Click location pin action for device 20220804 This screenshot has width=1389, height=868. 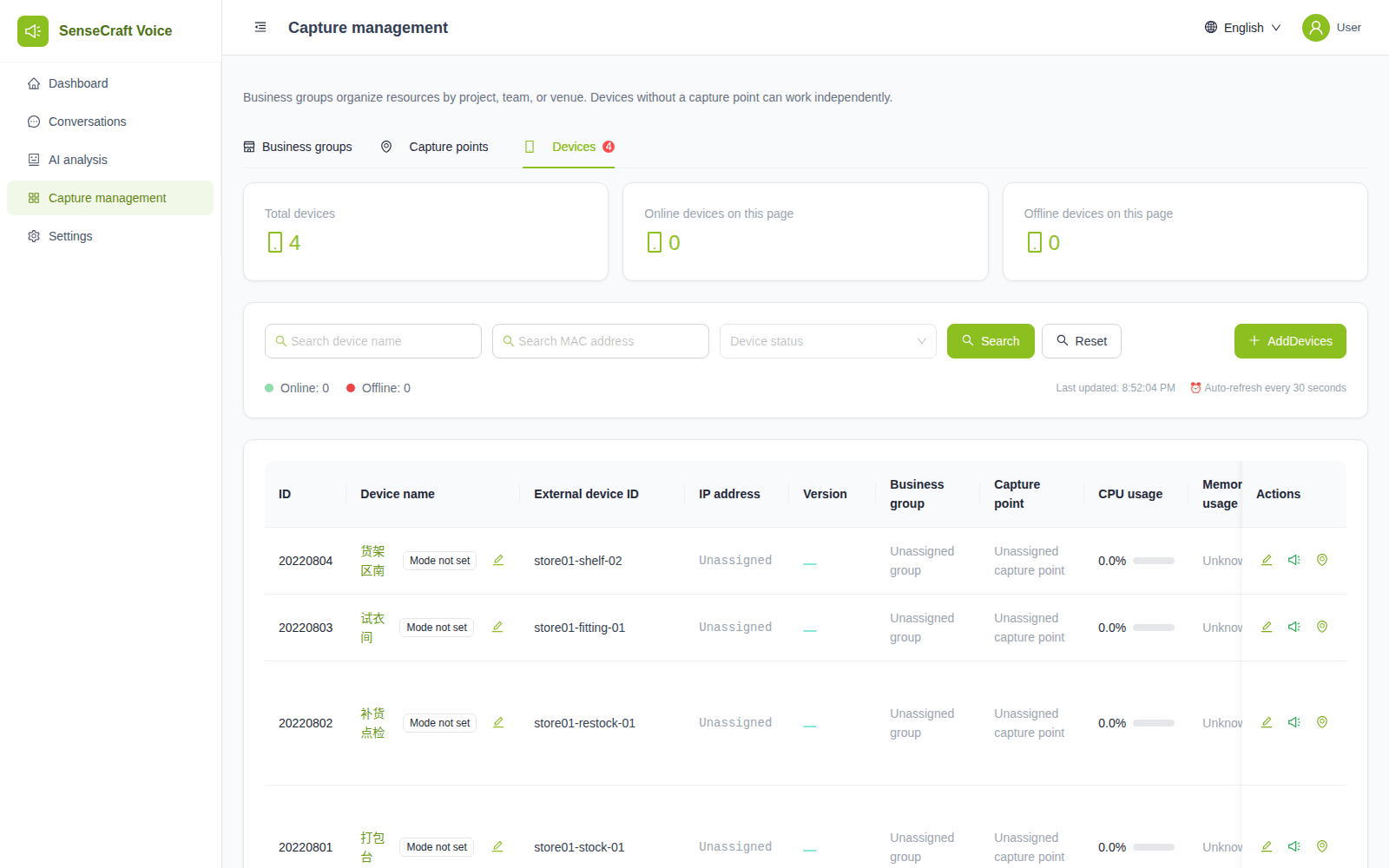coord(1322,560)
